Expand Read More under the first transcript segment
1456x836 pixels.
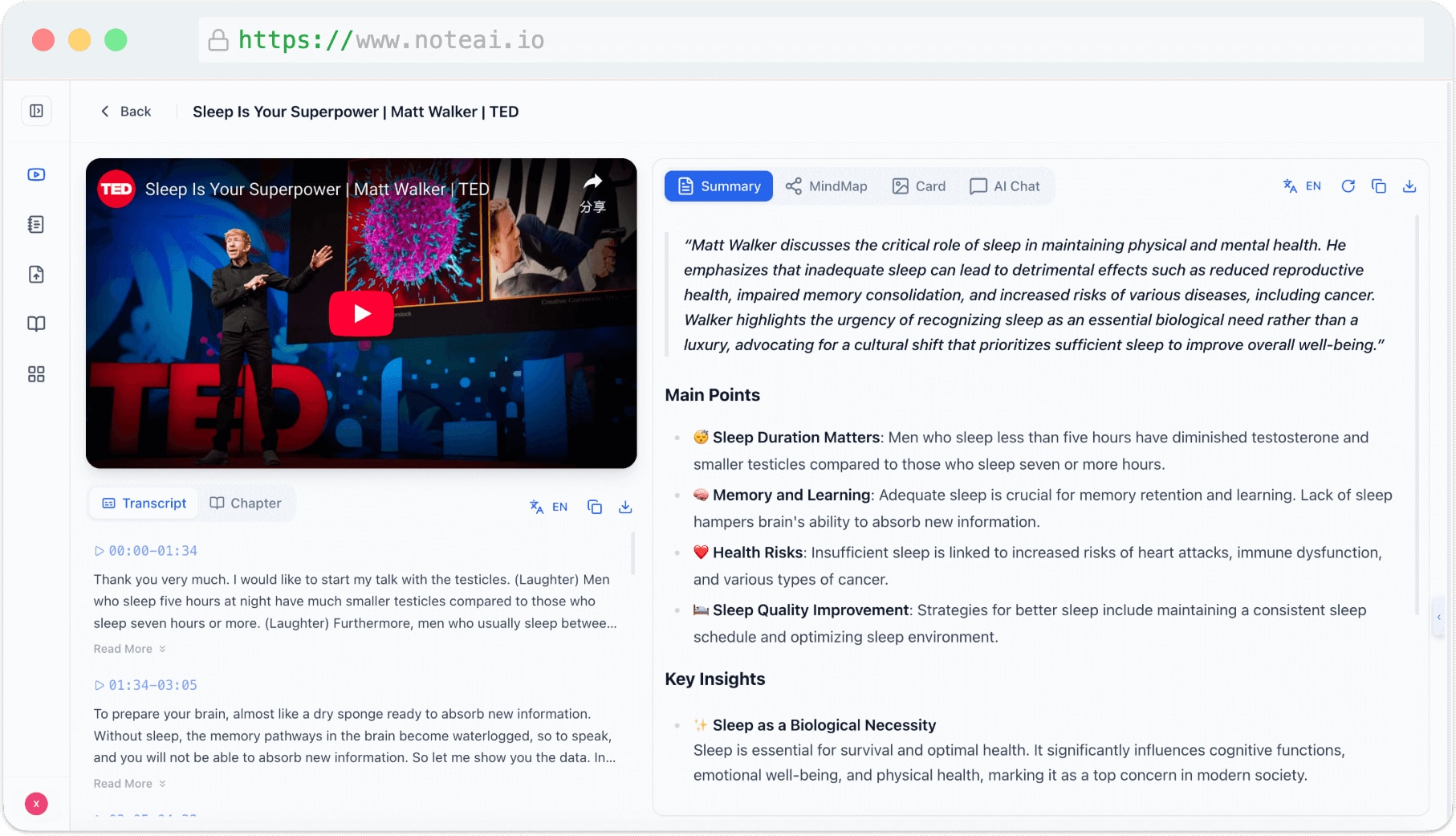(128, 648)
